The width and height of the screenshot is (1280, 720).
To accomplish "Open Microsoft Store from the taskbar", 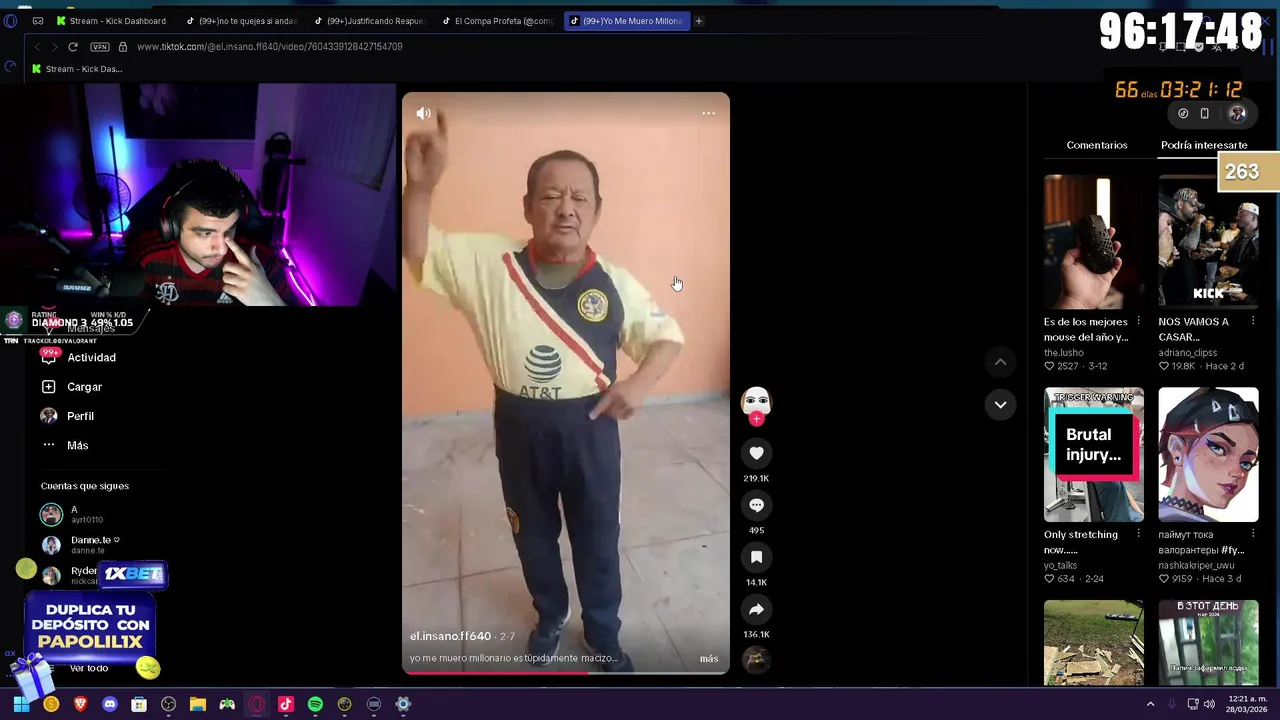I will [139, 704].
